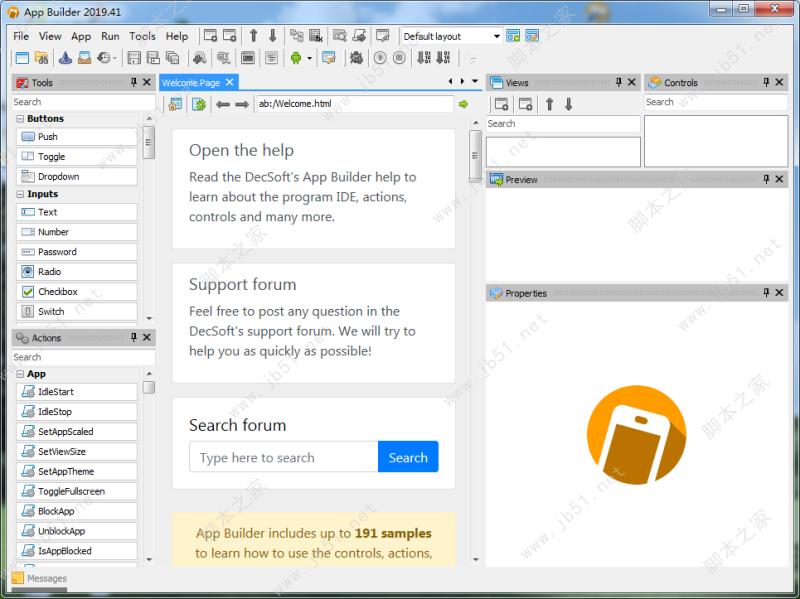Image resolution: width=800 pixels, height=599 pixels.
Task: Click the options edit icon after Android
Action: (329, 58)
